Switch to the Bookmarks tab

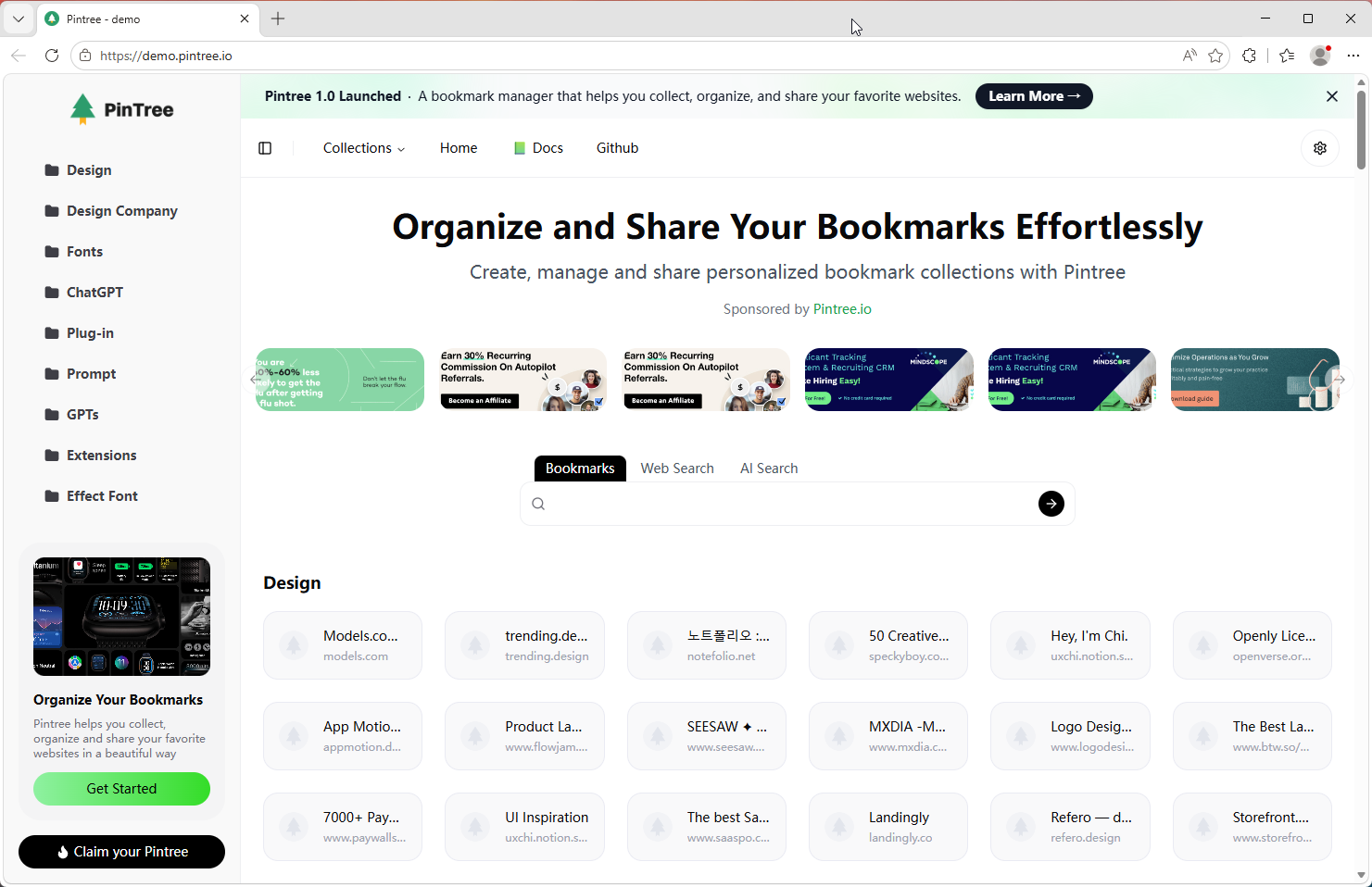pos(580,468)
